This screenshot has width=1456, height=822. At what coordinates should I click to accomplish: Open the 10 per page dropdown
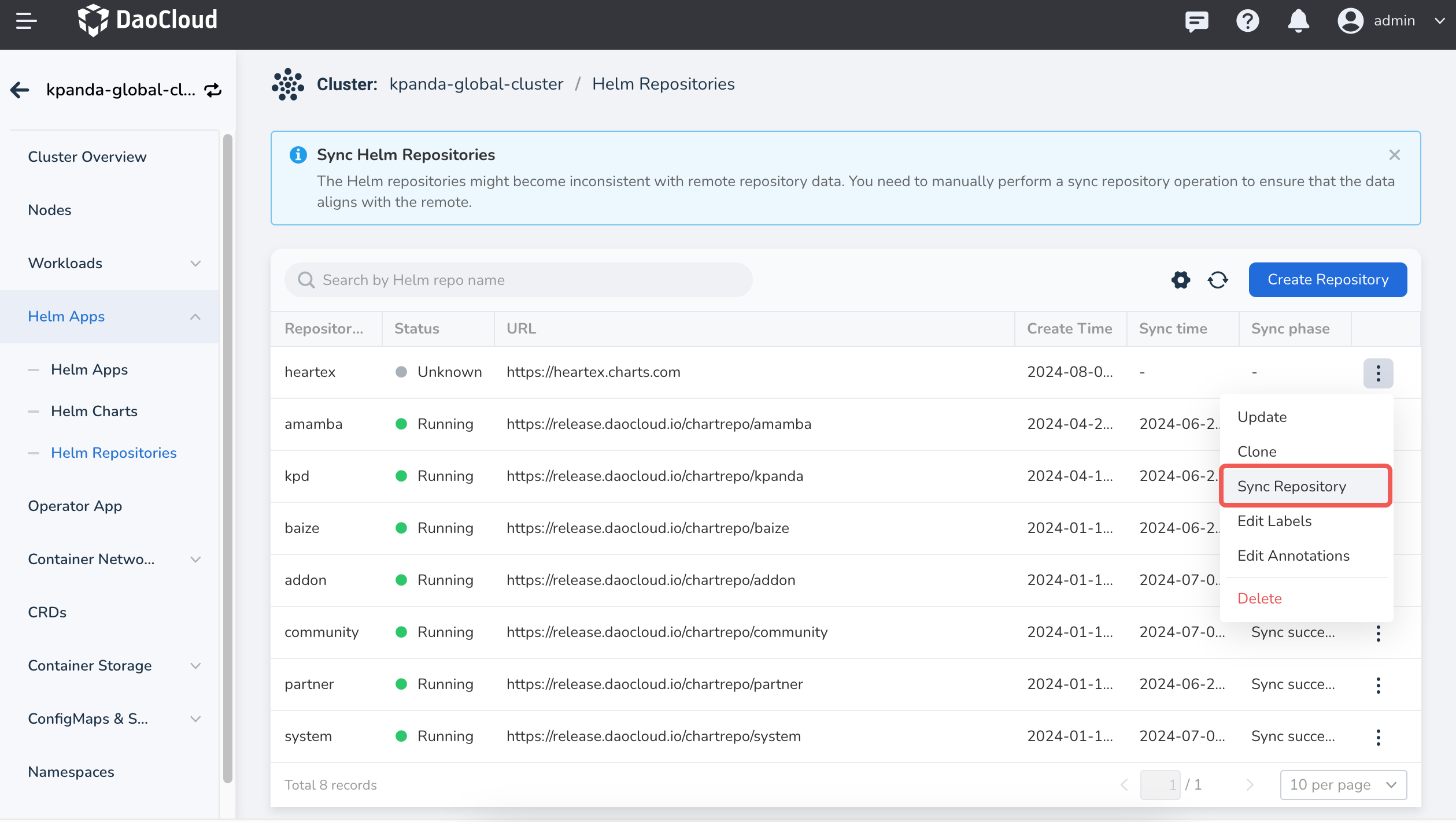(1343, 784)
